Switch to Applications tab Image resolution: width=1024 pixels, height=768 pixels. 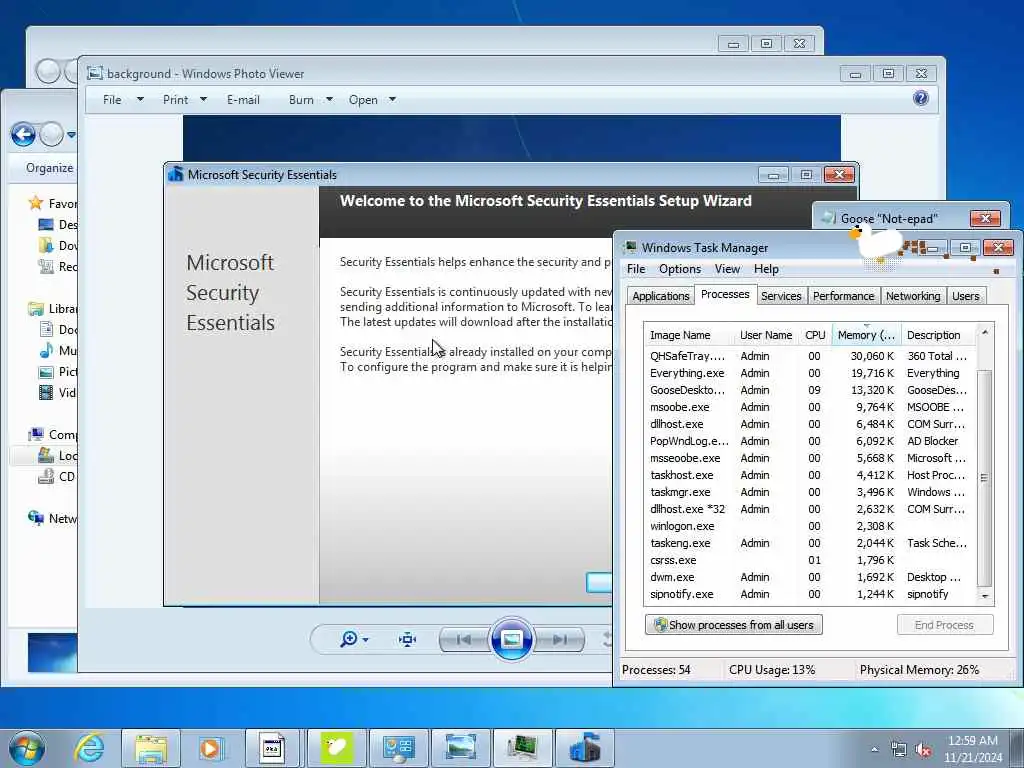coord(660,296)
